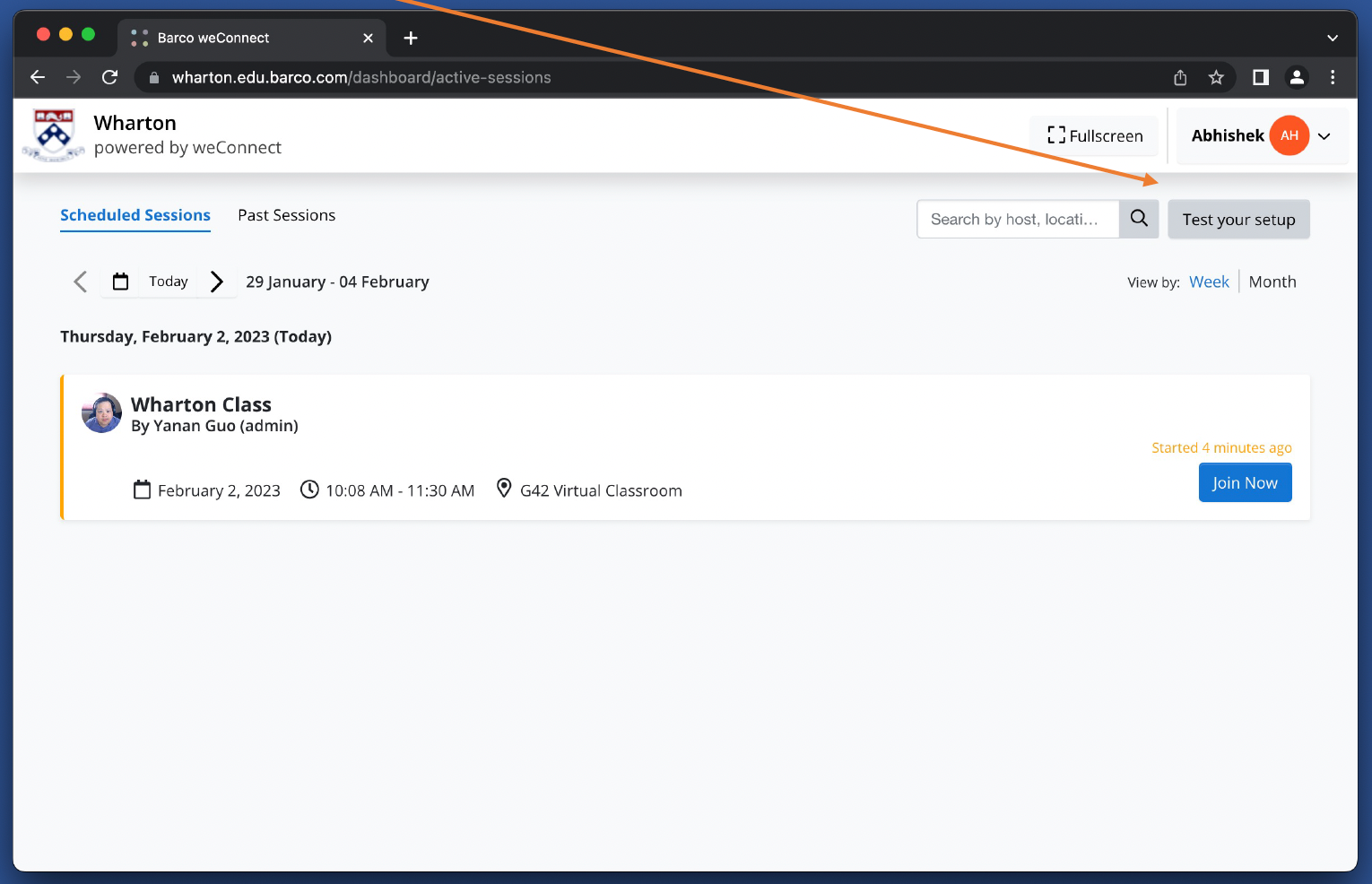
Task: Click the orange AH avatar
Action: [x=1290, y=135]
